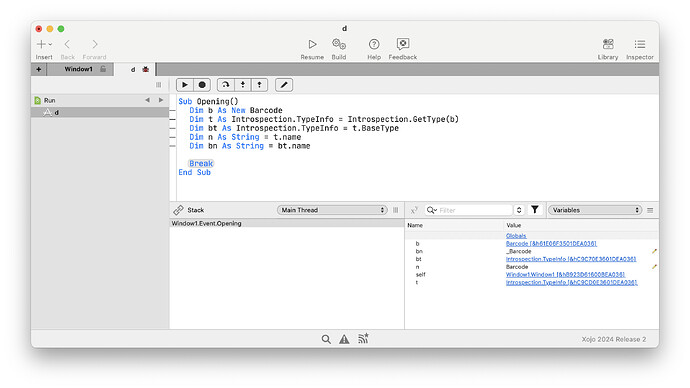The image size is (690, 388).
Task: Open the TypeInfo link for t
Action: [x=571, y=282]
